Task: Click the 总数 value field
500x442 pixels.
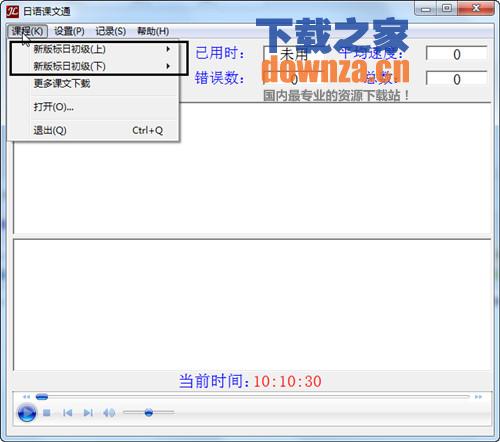Action: [x=457, y=79]
